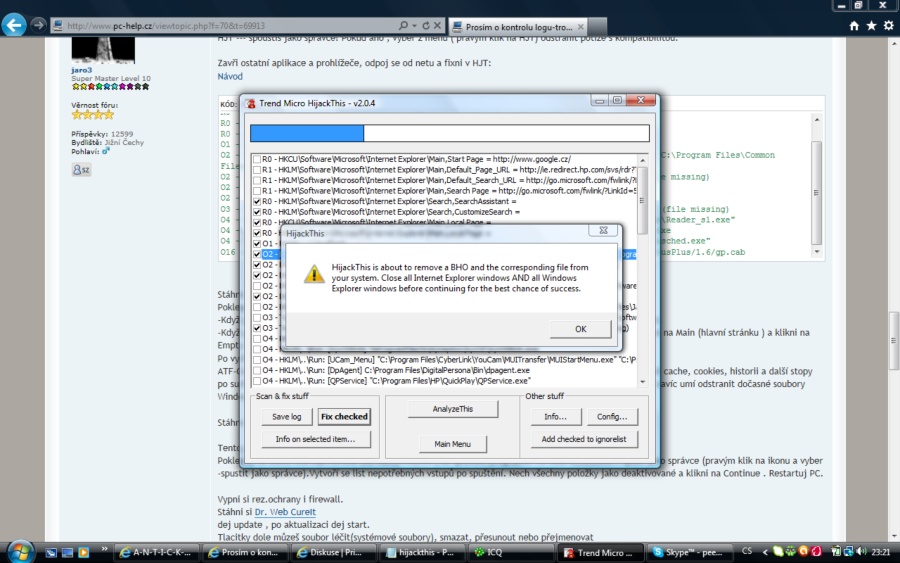Check the O4 UCam_Menu entry
Screen dimensions: 900x563
pyautogui.click(x=257, y=360)
